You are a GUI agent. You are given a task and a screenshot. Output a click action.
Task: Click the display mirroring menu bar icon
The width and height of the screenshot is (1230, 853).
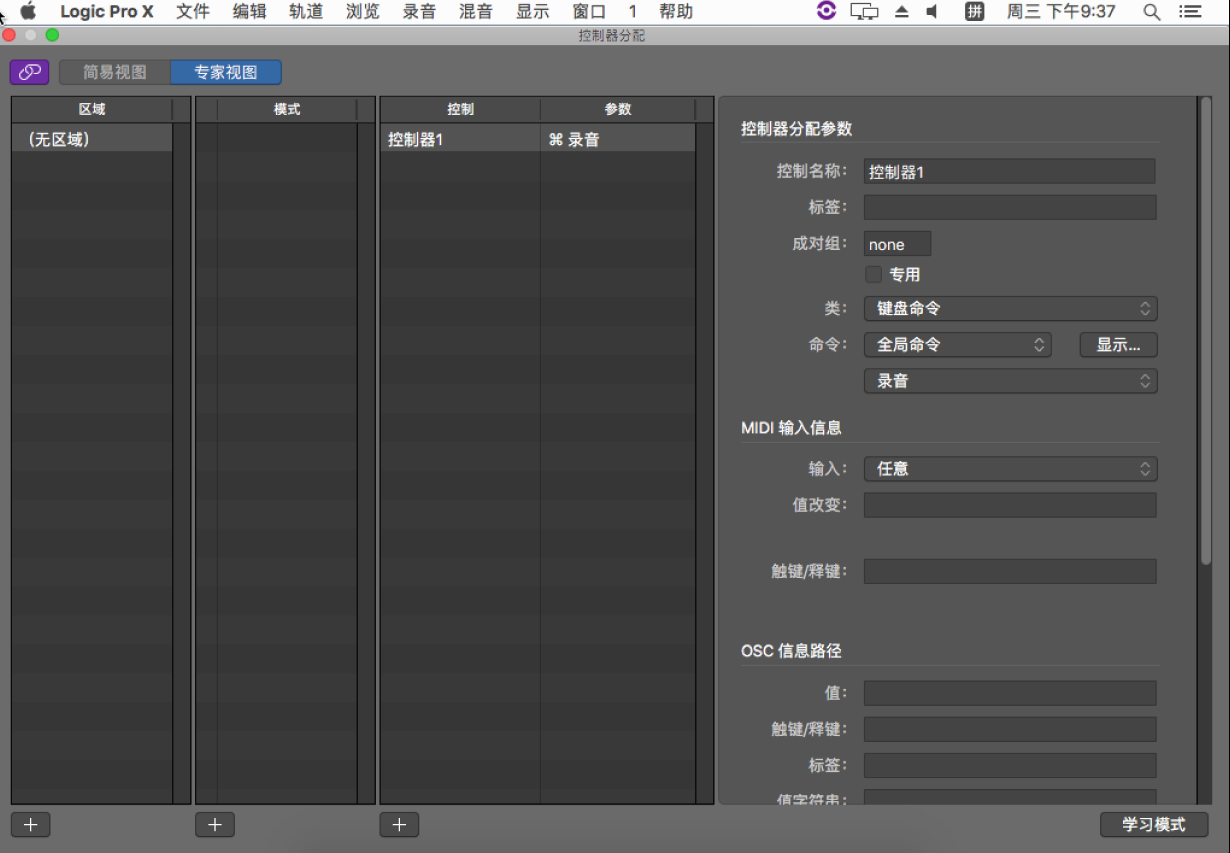864,12
